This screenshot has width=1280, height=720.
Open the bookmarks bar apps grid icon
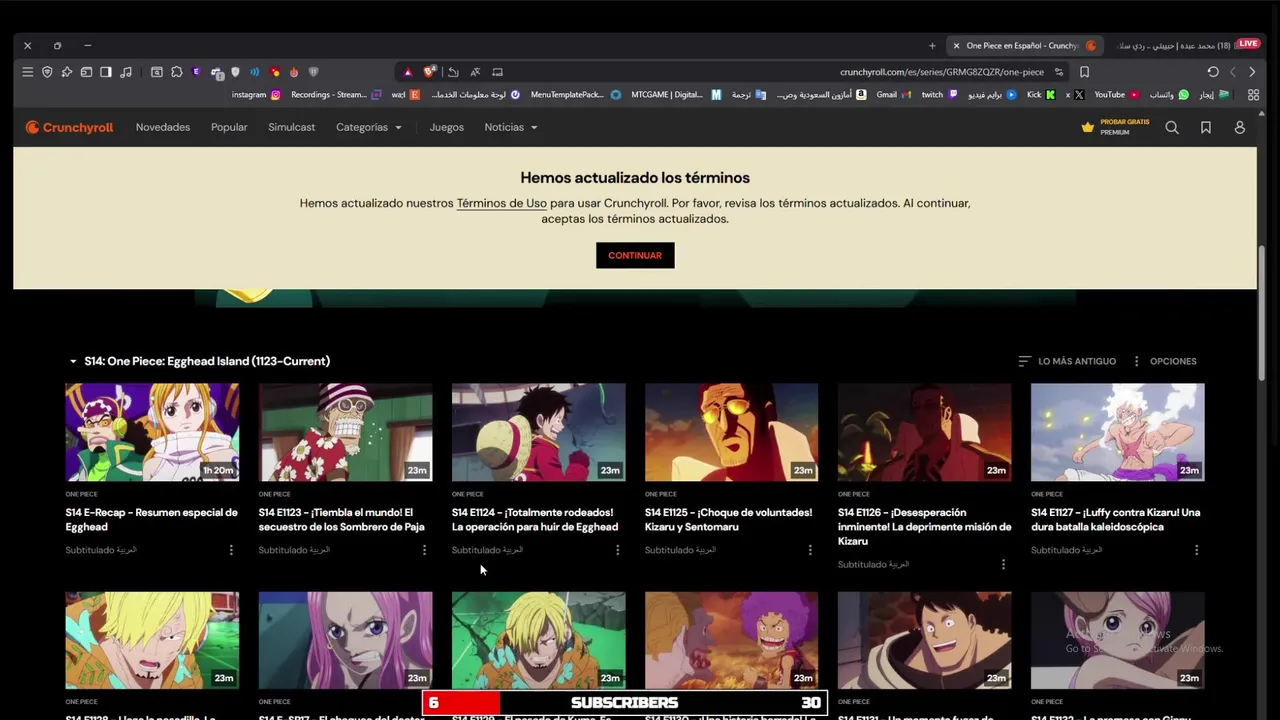[x=1253, y=95]
